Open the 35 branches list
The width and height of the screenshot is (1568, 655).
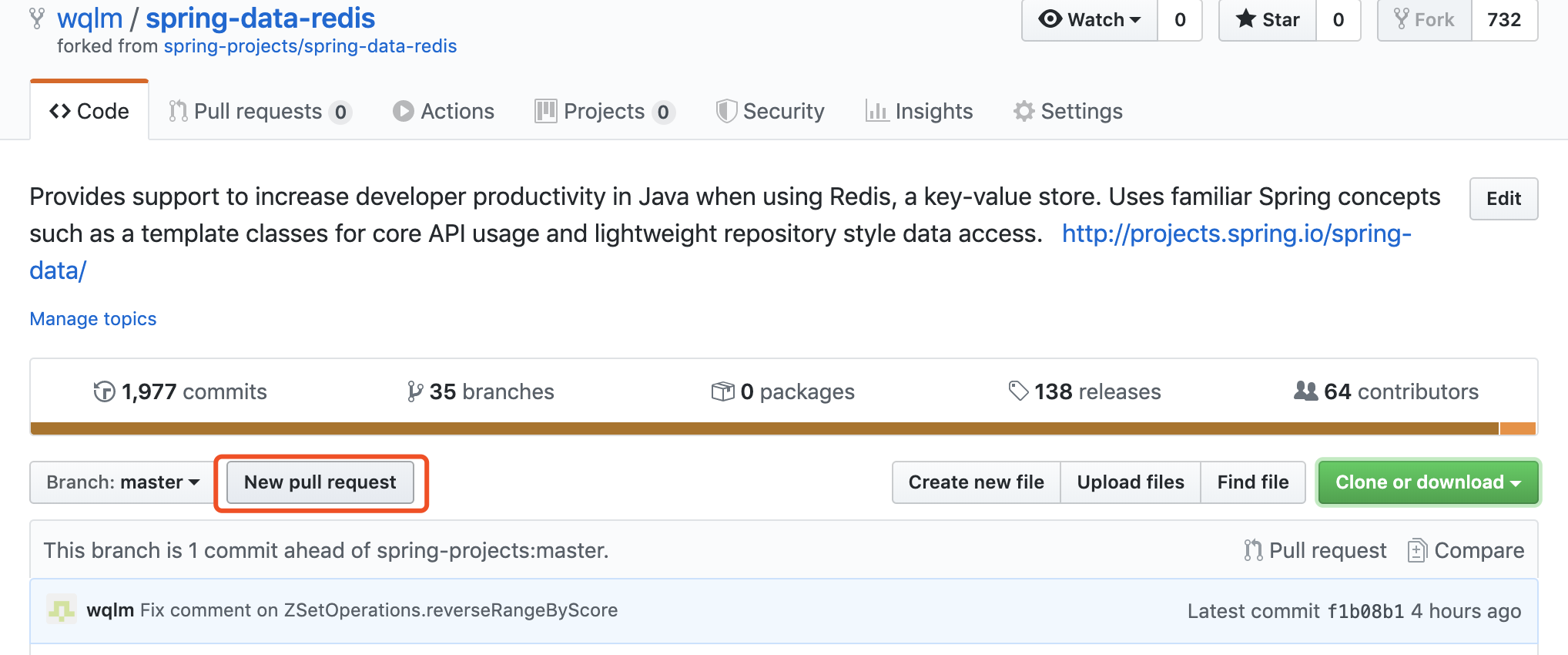coord(481,391)
